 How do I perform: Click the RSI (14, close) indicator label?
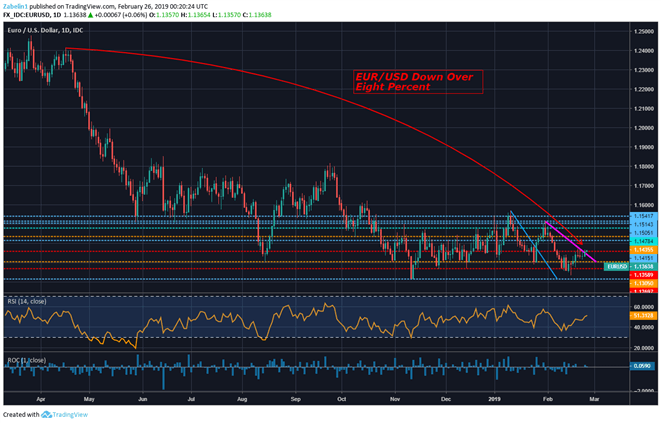point(27,302)
